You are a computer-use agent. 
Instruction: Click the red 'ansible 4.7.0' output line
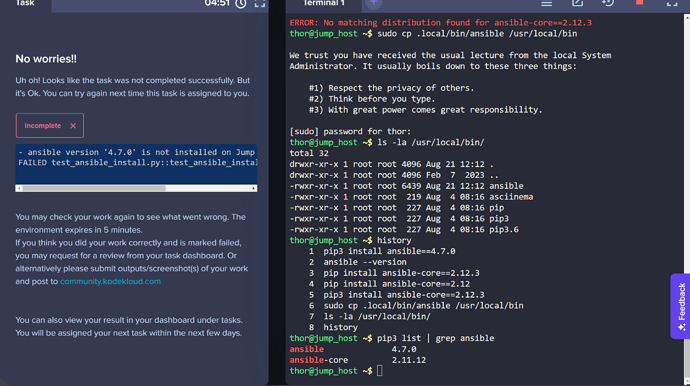[x=352, y=349]
